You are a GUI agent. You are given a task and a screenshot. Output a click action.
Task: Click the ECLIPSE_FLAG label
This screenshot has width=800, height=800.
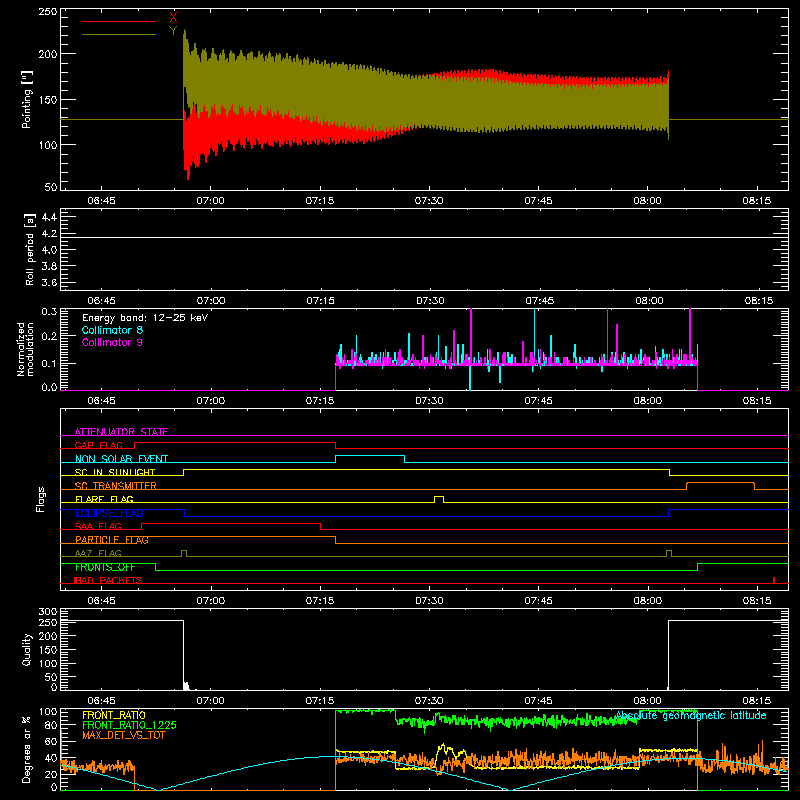click(109, 513)
